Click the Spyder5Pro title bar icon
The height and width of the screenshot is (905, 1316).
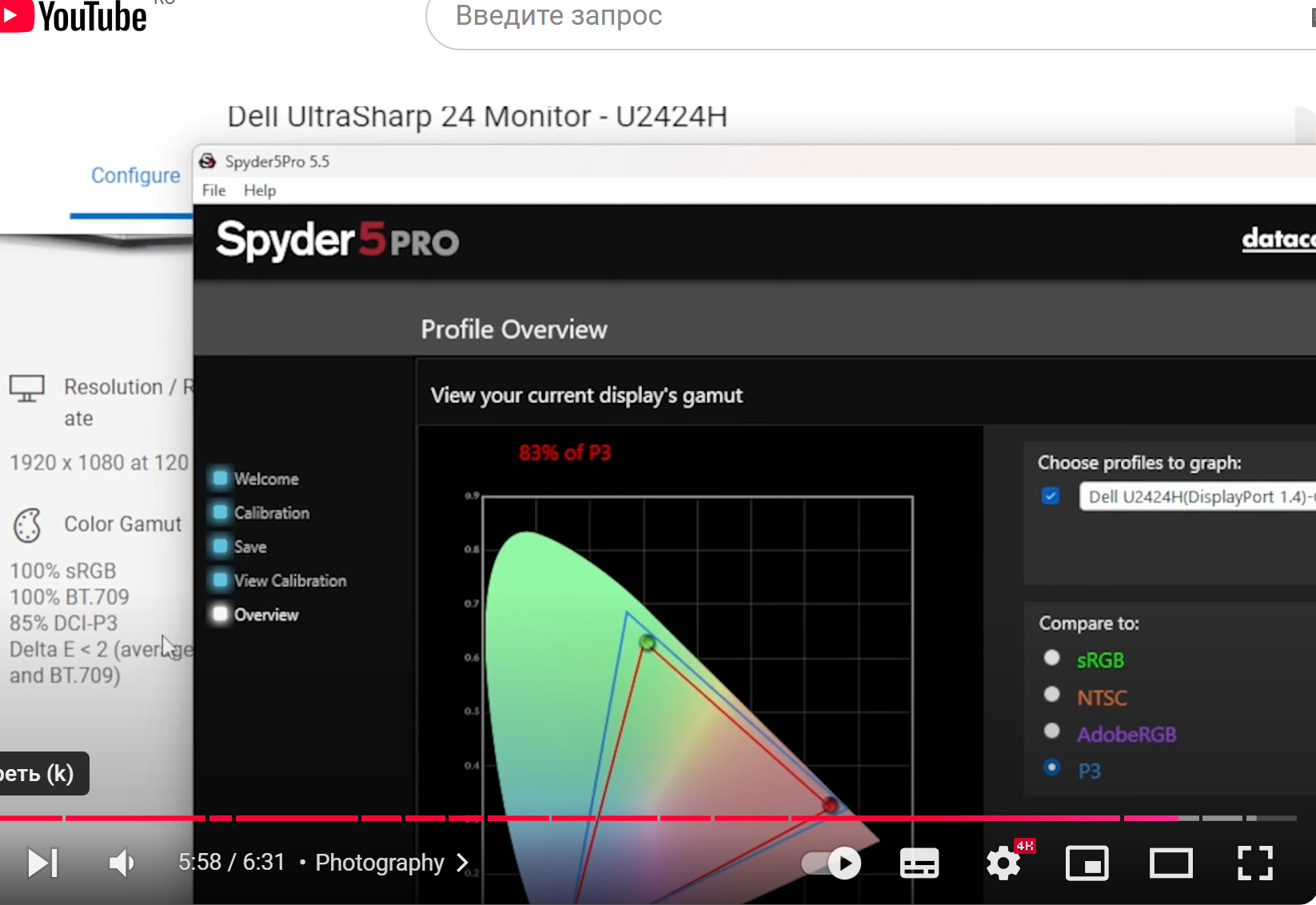(208, 161)
